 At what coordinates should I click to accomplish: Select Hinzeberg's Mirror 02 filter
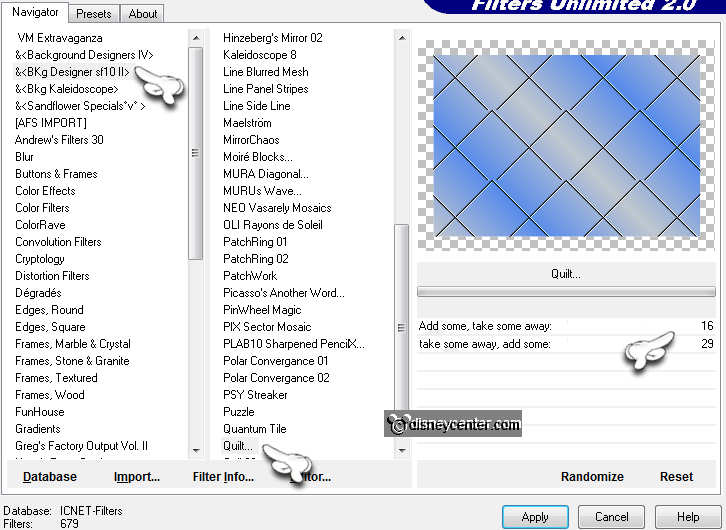click(x=273, y=38)
